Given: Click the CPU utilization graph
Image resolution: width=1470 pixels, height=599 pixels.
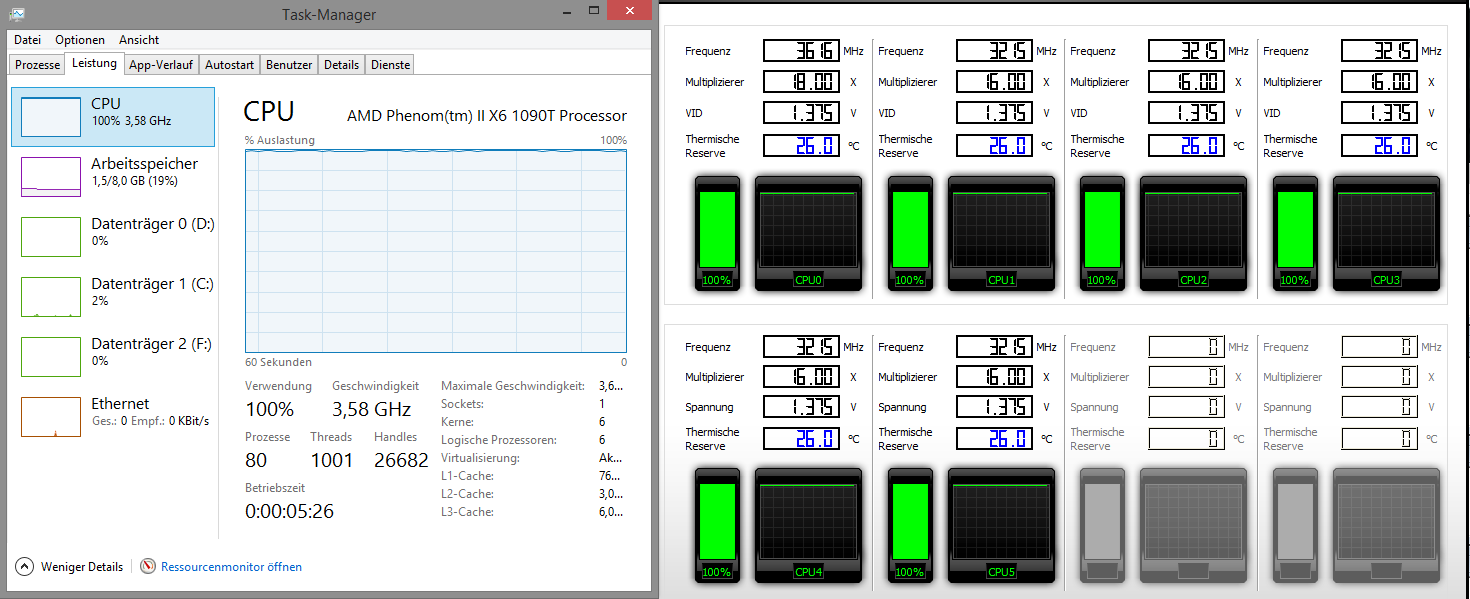Looking at the screenshot, I should 436,250.
